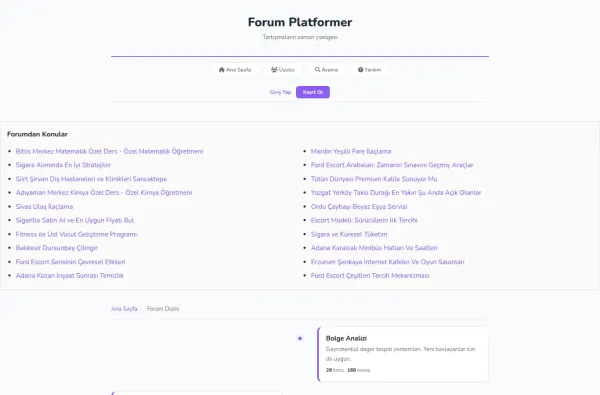Open the Ana Sayfa nav item
This screenshot has height=395, width=600.
235,70
